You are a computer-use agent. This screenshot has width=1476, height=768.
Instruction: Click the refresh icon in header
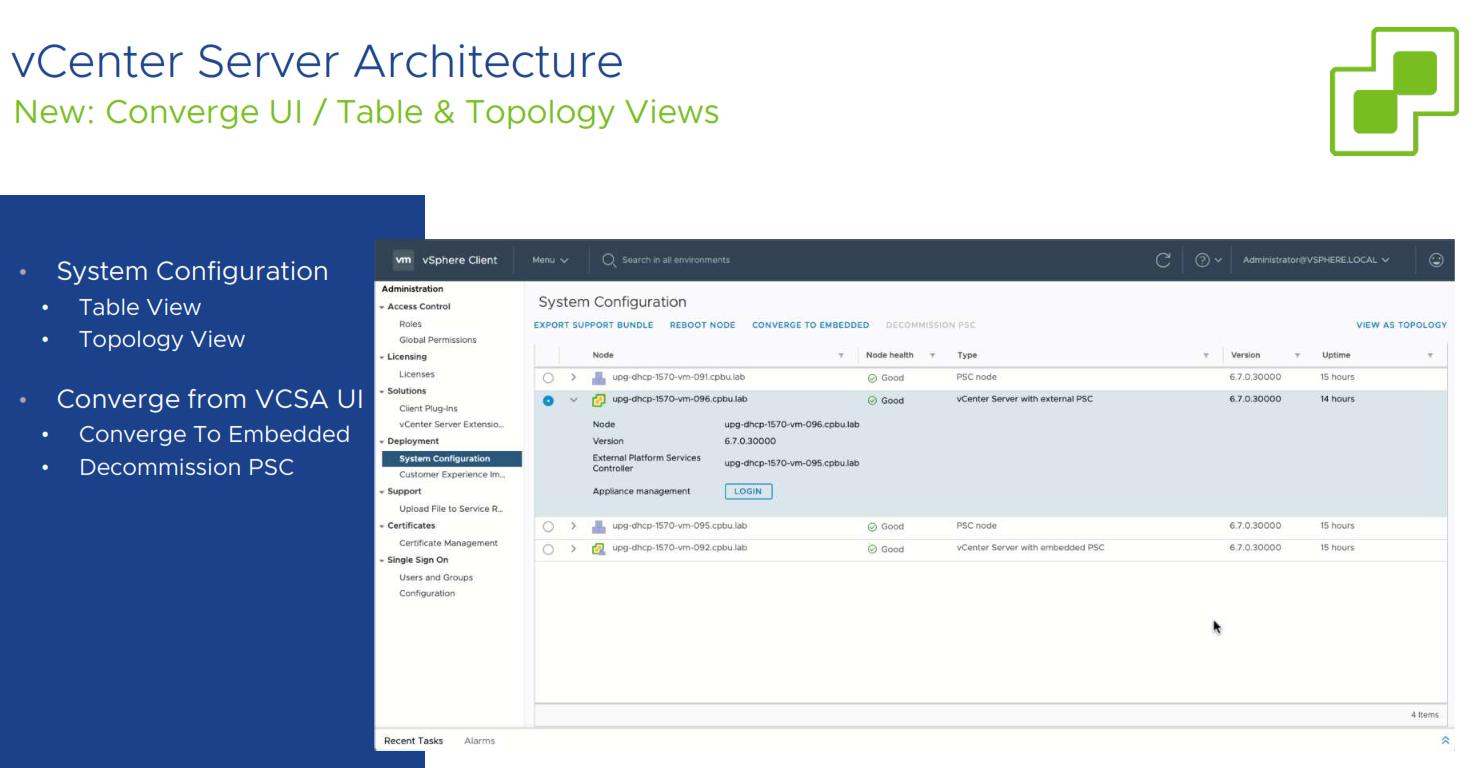(1163, 260)
